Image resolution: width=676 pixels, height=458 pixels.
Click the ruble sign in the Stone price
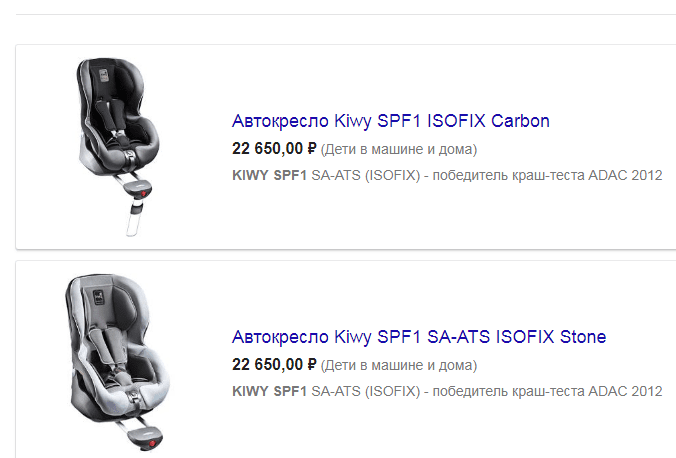point(311,364)
